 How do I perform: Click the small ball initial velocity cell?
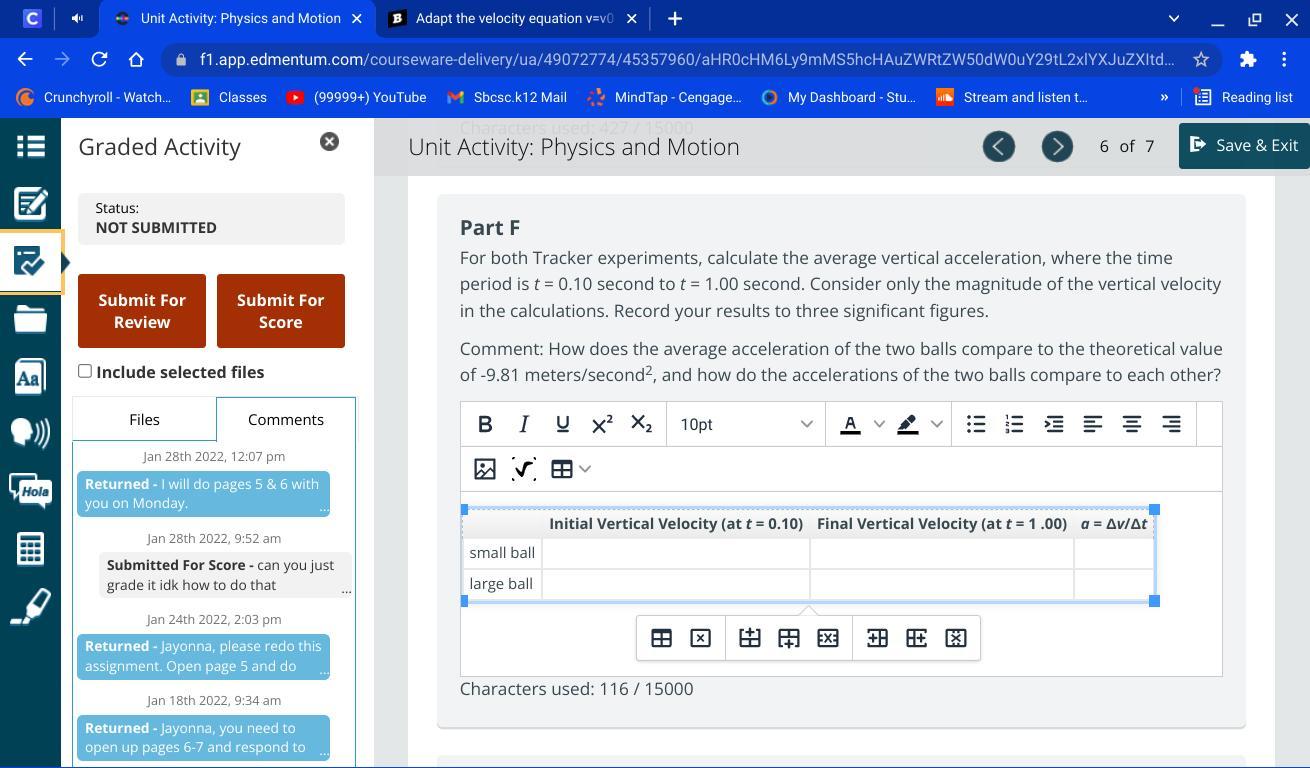[x=675, y=553]
